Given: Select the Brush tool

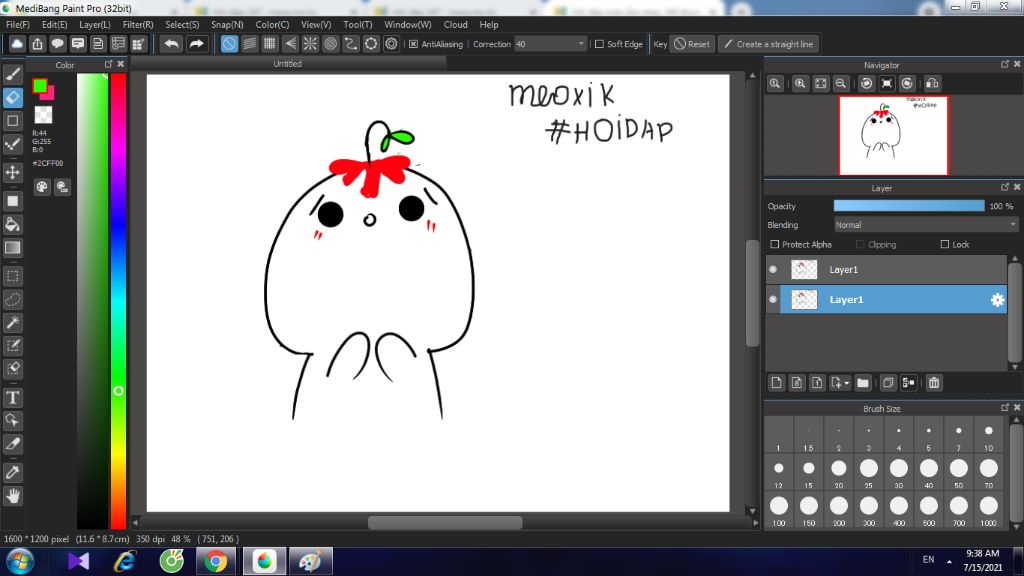Looking at the screenshot, I should tap(12, 74).
